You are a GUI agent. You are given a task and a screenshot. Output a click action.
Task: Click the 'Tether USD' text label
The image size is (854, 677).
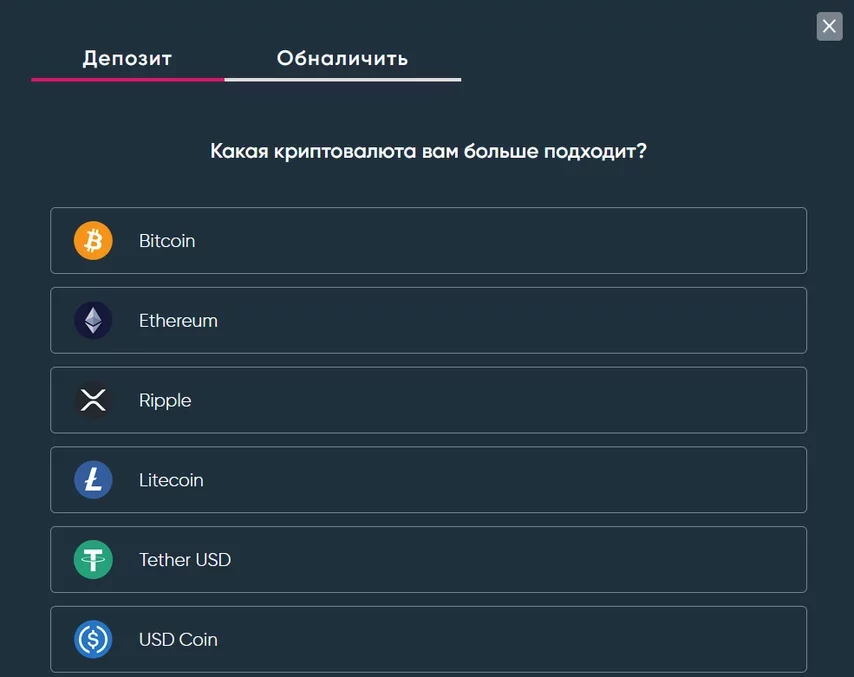click(x=185, y=560)
